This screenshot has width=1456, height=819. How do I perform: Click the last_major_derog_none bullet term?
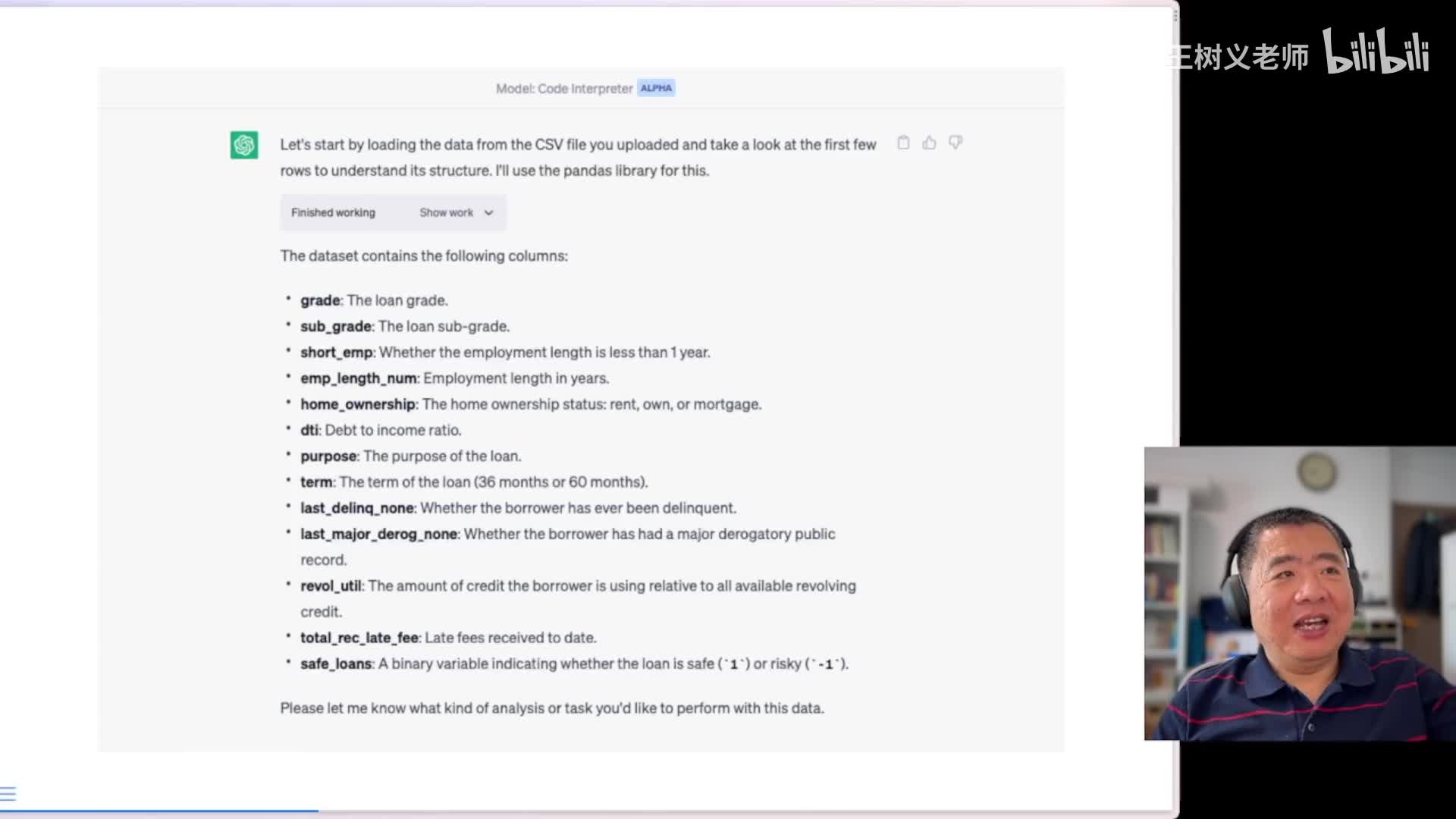[378, 535]
